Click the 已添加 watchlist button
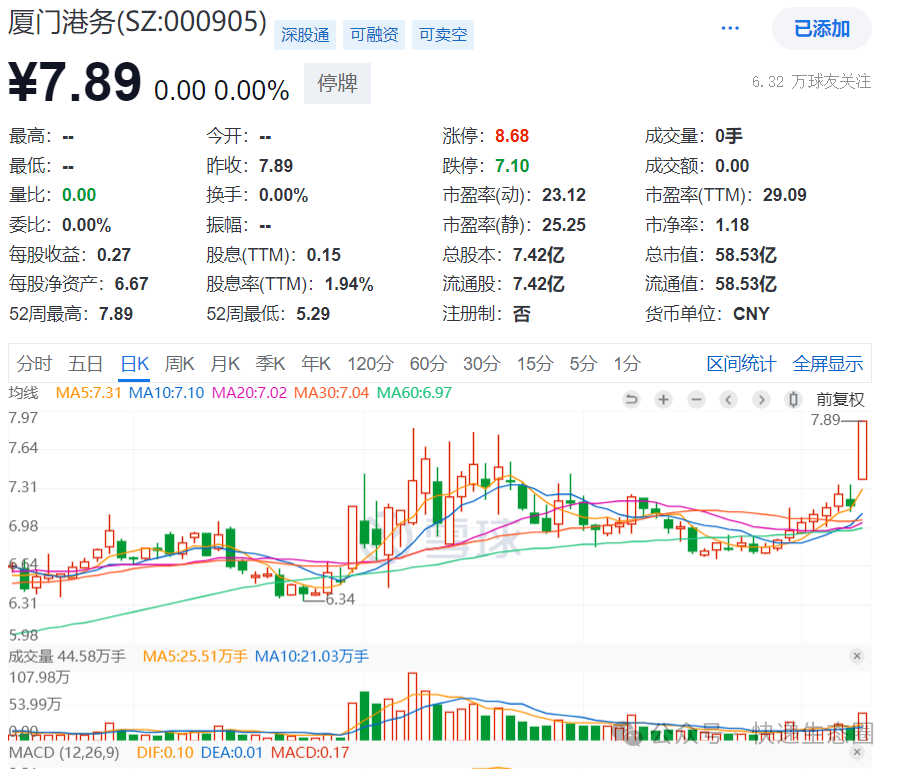This screenshot has height=769, width=903. pyautogui.click(x=822, y=29)
